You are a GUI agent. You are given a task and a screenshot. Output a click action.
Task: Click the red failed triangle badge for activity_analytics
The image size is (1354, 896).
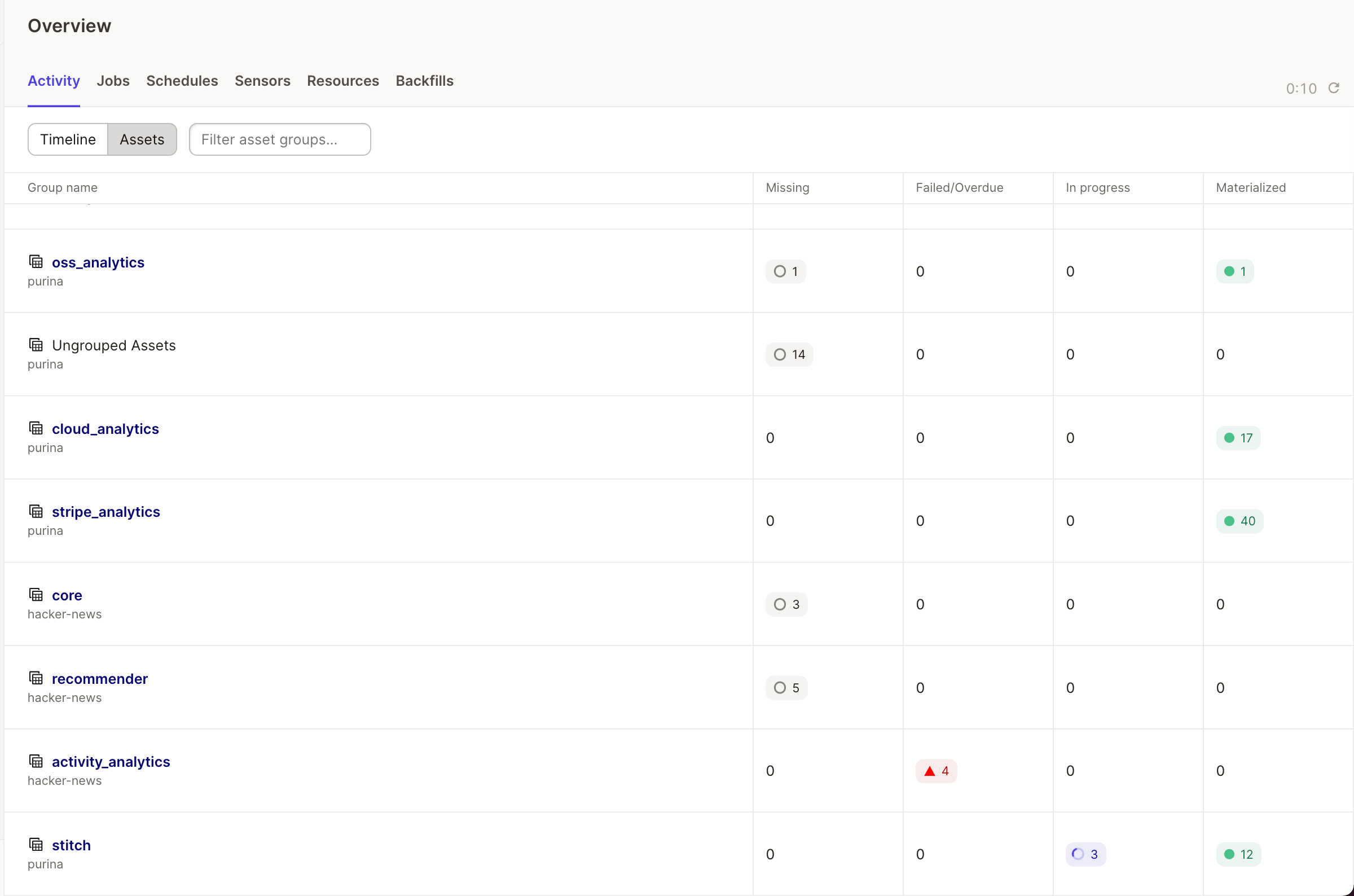(x=936, y=771)
